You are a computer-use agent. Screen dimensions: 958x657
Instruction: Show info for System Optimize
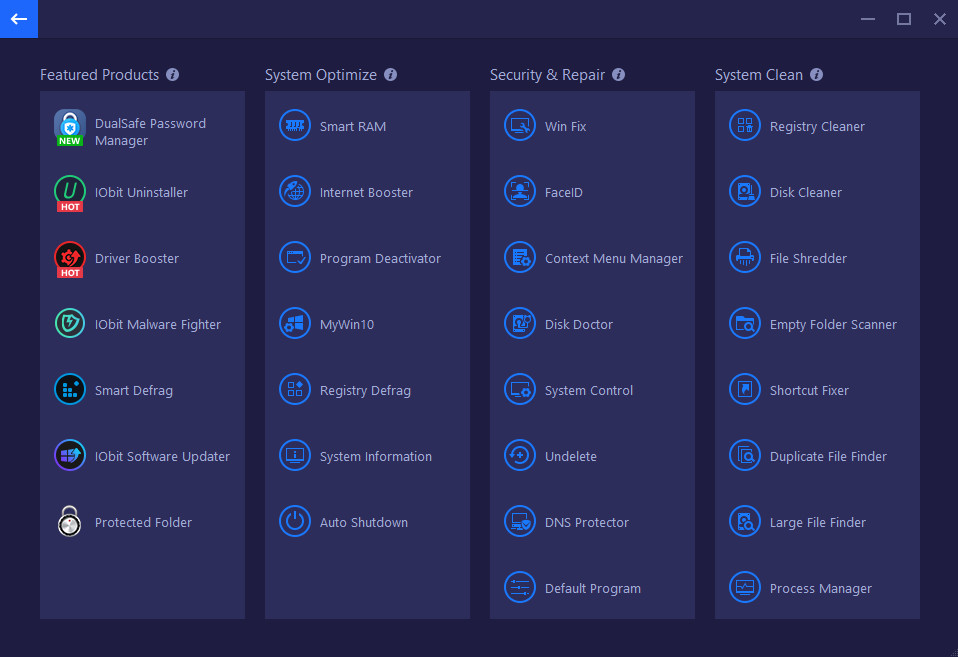390,75
